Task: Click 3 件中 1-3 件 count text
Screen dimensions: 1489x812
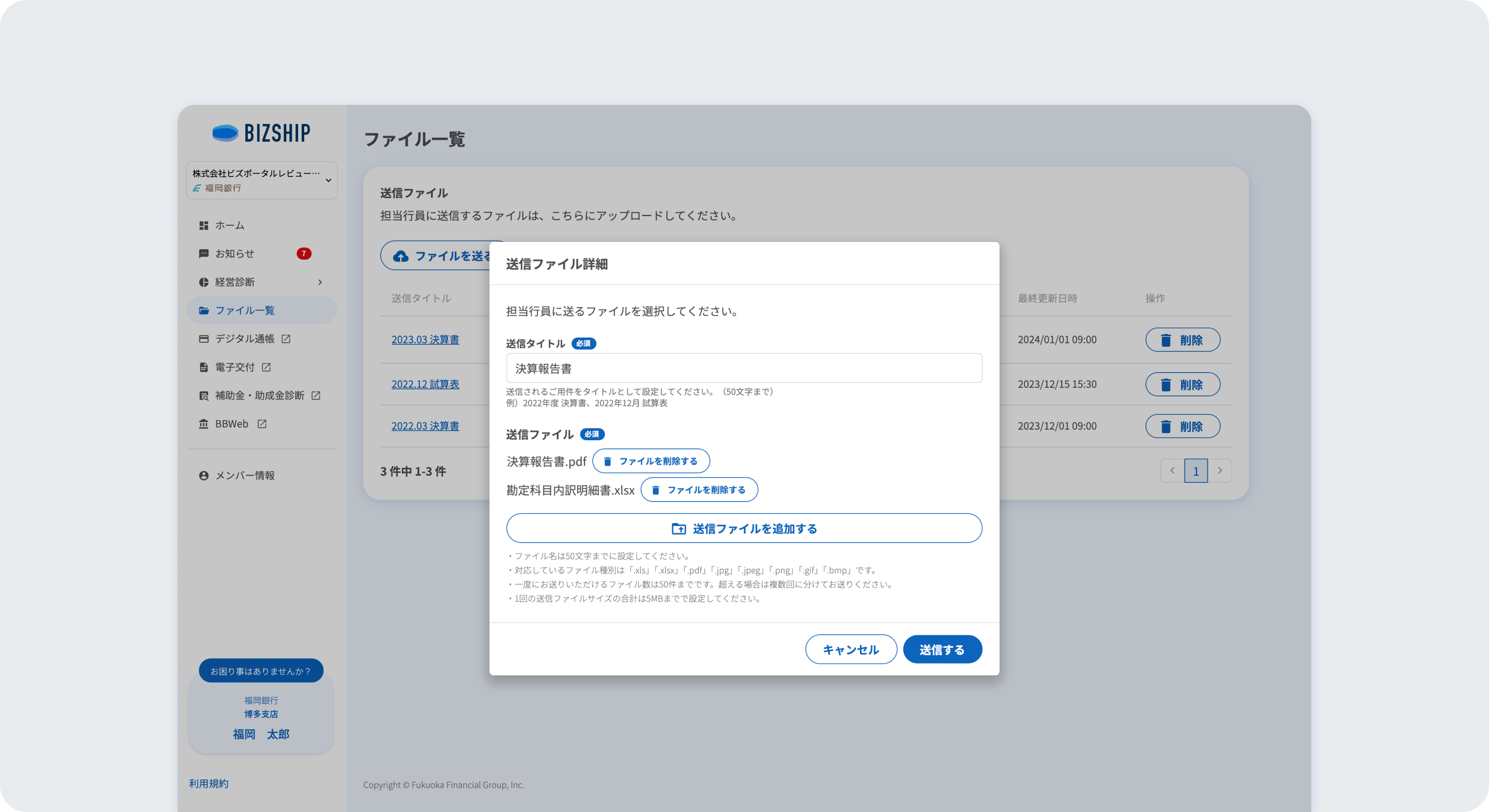Action: click(413, 471)
